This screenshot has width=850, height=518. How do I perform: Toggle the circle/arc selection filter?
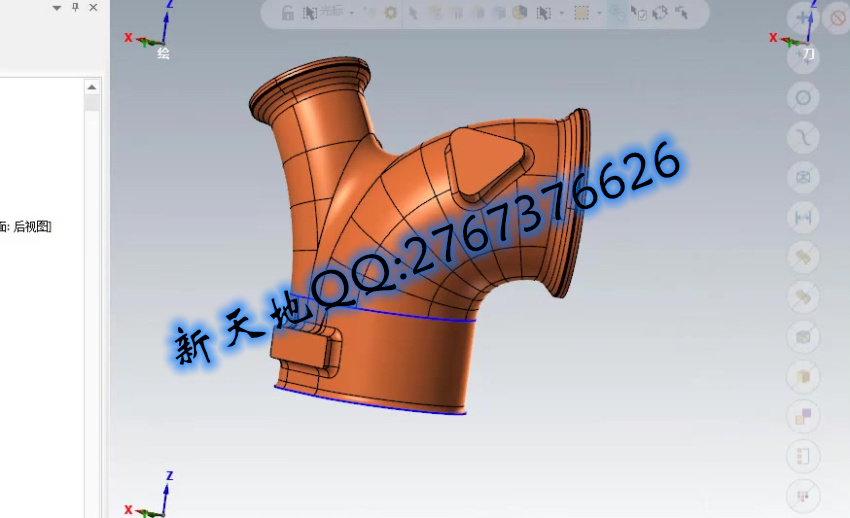(x=803, y=97)
